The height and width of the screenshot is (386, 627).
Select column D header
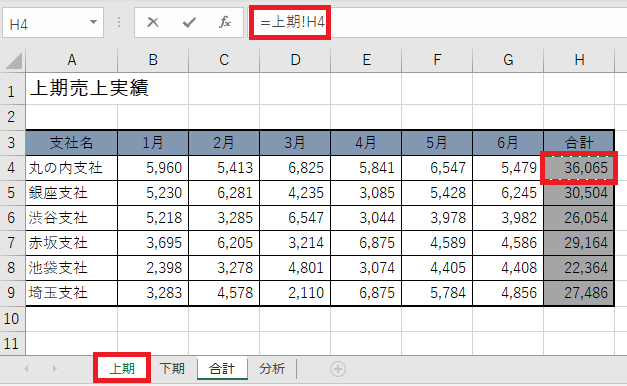295,60
